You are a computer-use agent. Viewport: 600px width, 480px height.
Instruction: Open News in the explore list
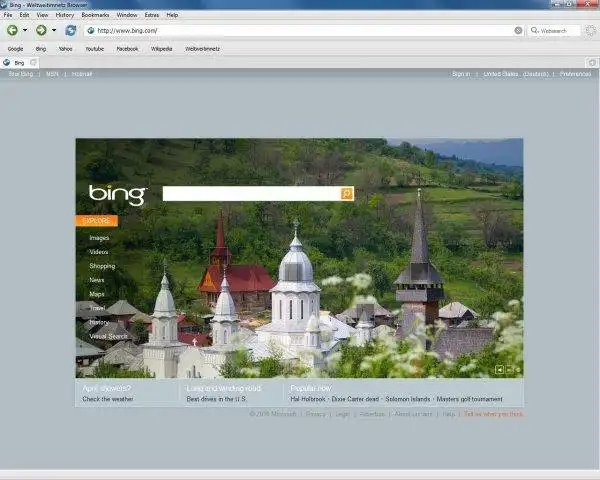pos(97,280)
